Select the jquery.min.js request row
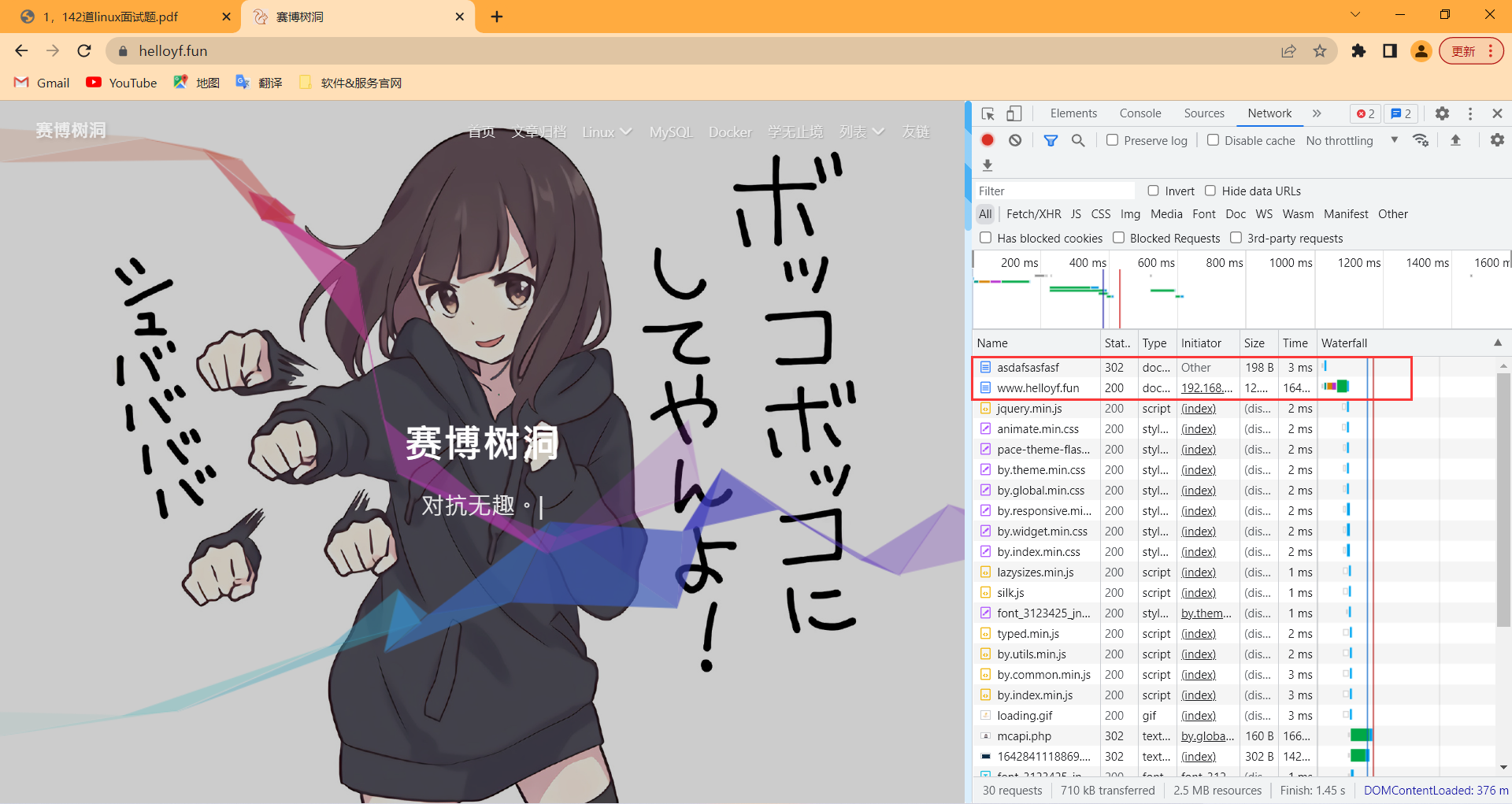The image size is (1512, 804). (1234, 409)
